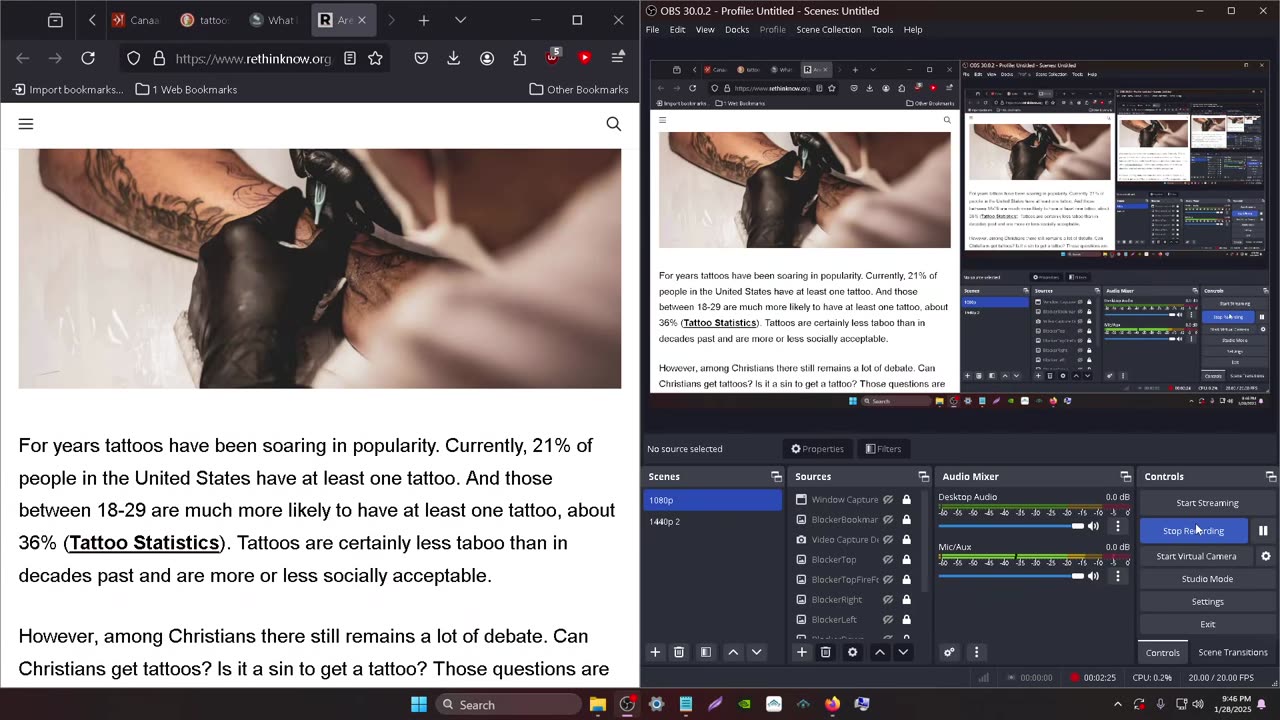Click the webpage search magnifier icon
Viewport: 1280px width, 720px height.
pyautogui.click(x=614, y=124)
